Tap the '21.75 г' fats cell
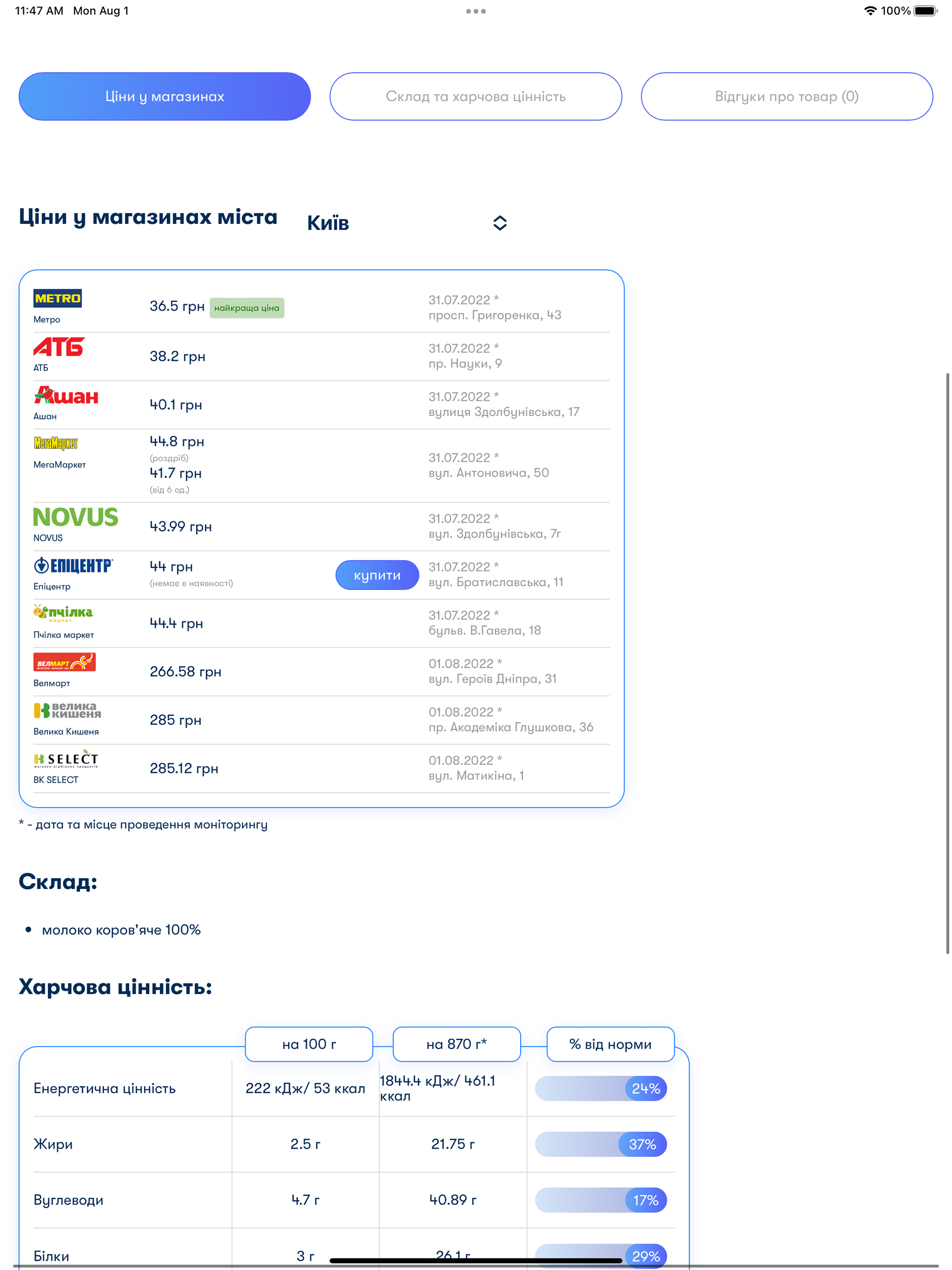The image size is (952, 1270). coord(453,1144)
